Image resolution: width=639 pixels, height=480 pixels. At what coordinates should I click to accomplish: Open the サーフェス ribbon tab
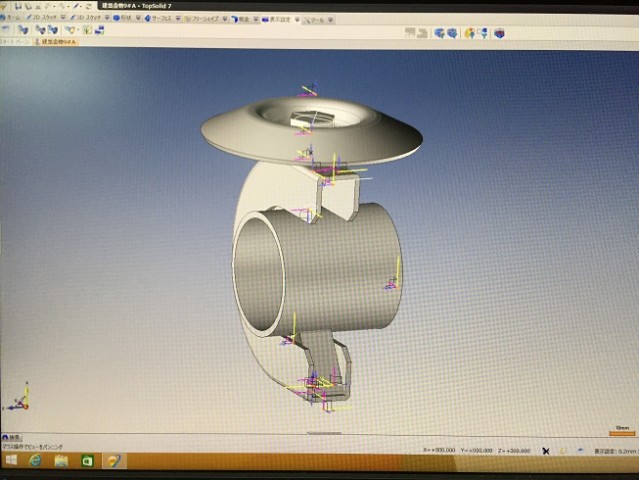tap(159, 18)
